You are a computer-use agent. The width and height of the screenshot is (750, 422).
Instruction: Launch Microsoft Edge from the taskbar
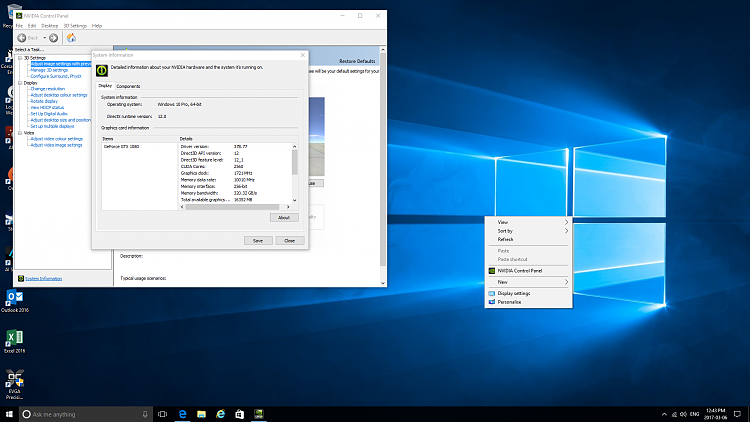(x=182, y=414)
